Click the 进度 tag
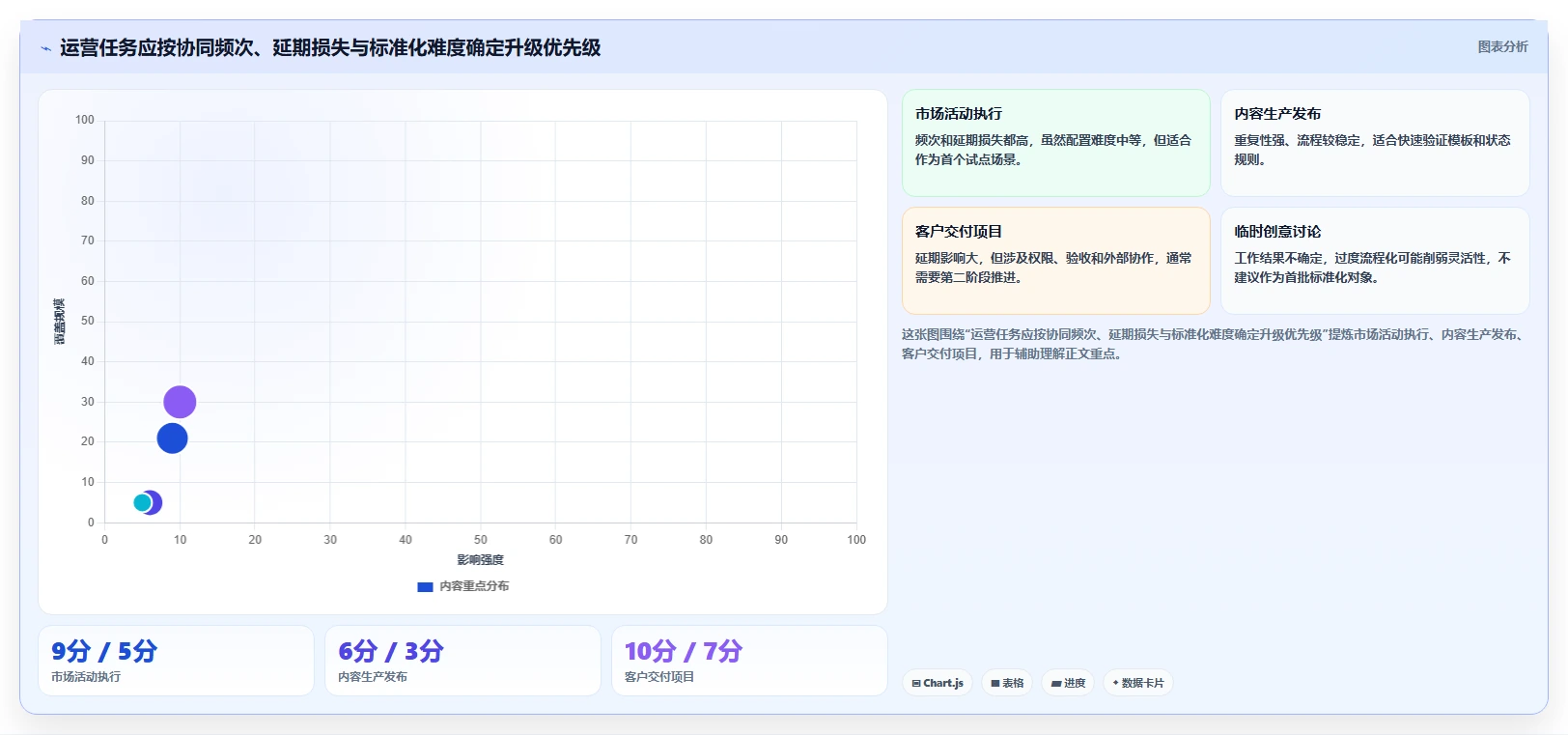The width and height of the screenshot is (1568, 735). 1068,683
